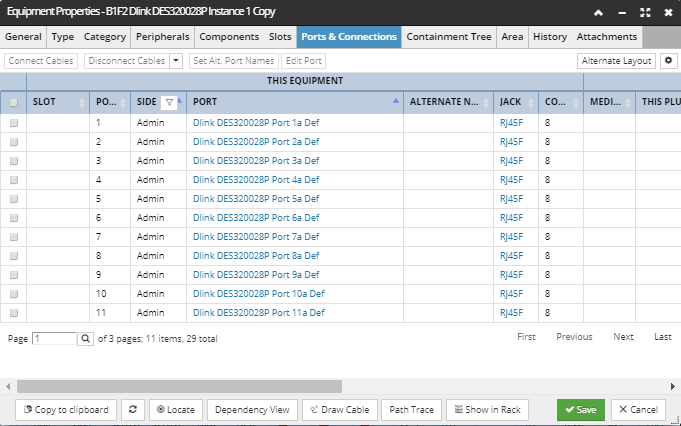Check the row for Port 5a Def
The image size is (681, 426).
pyautogui.click(x=14, y=199)
